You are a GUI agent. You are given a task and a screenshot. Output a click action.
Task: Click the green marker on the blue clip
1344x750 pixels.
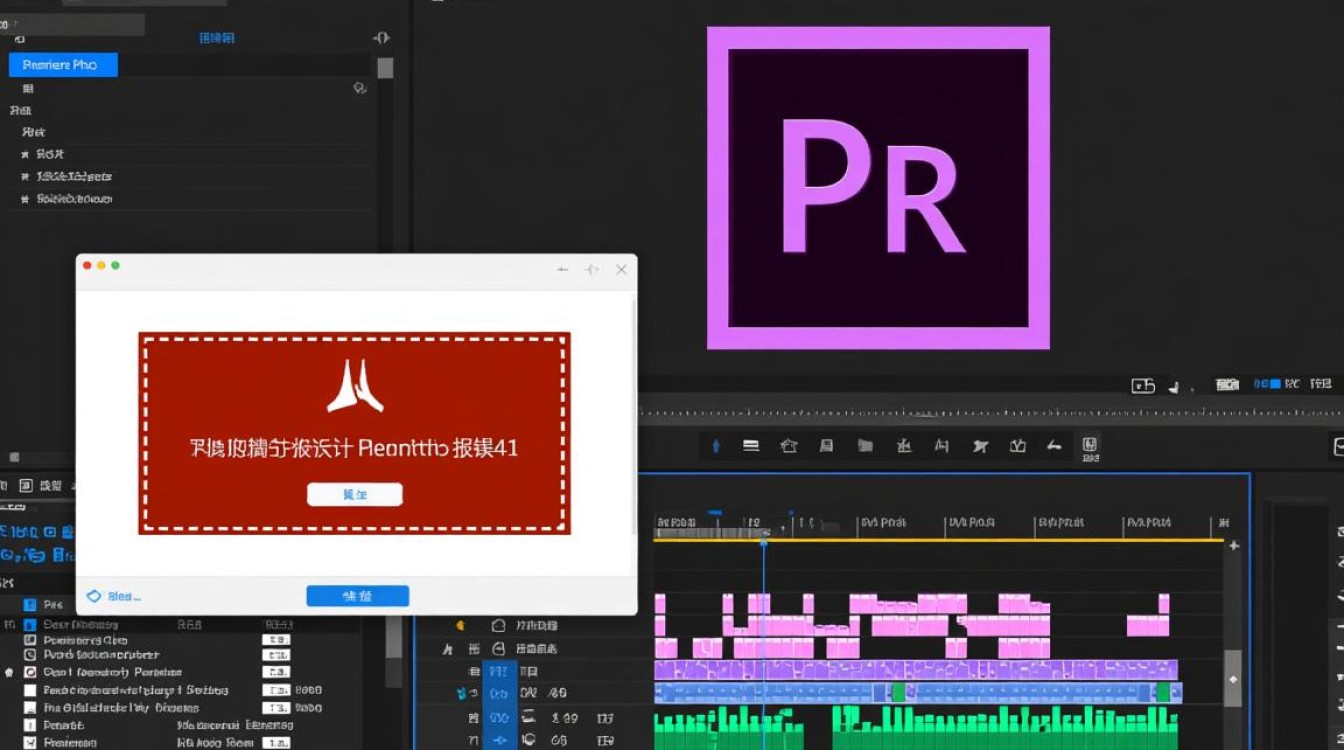tap(898, 692)
